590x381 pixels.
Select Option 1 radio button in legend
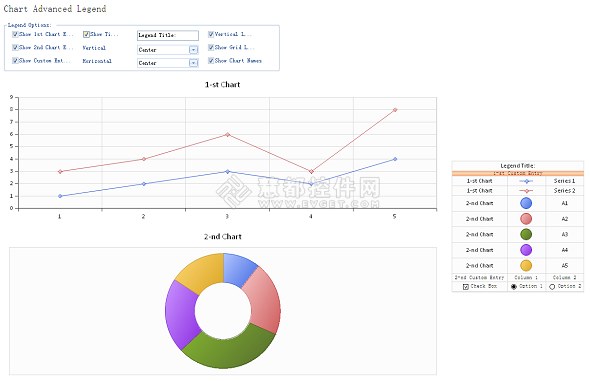pos(514,287)
